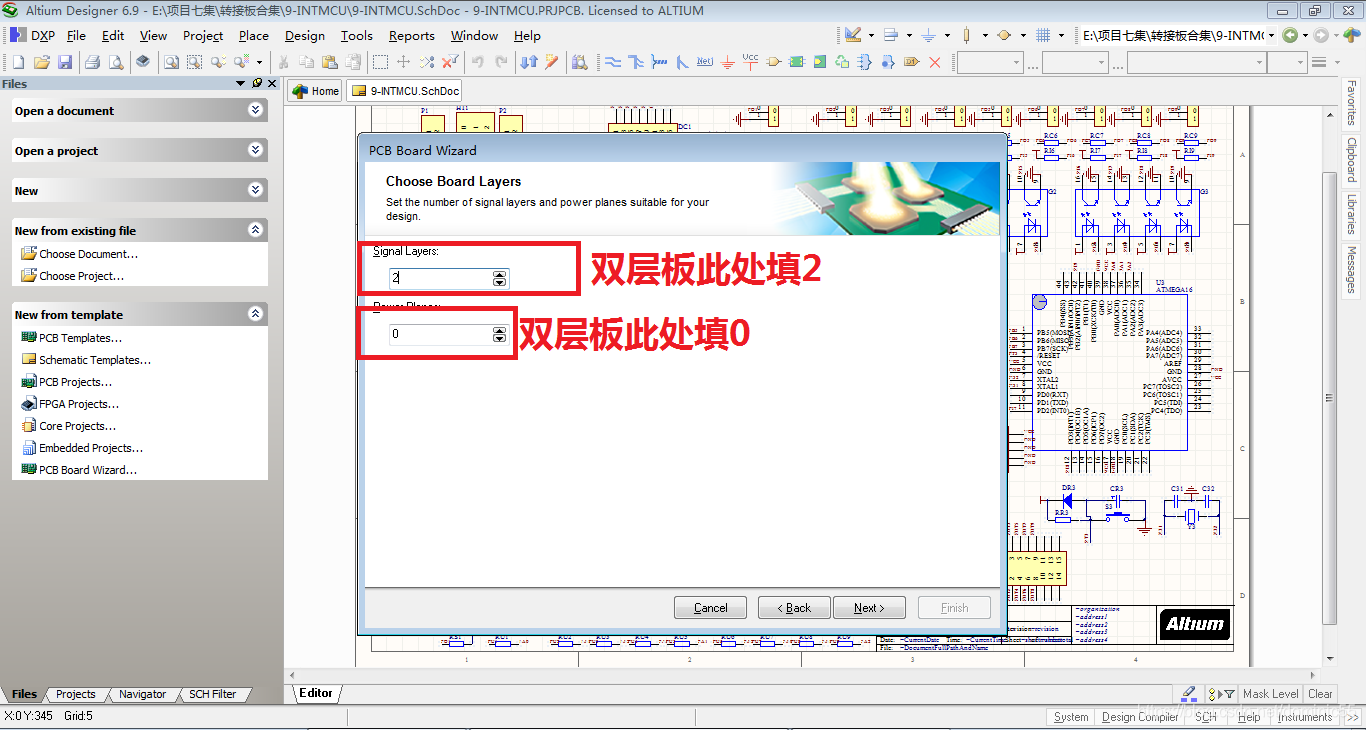Image resolution: width=1366 pixels, height=730 pixels.
Task: Place bus tool
Action: (x=635, y=62)
